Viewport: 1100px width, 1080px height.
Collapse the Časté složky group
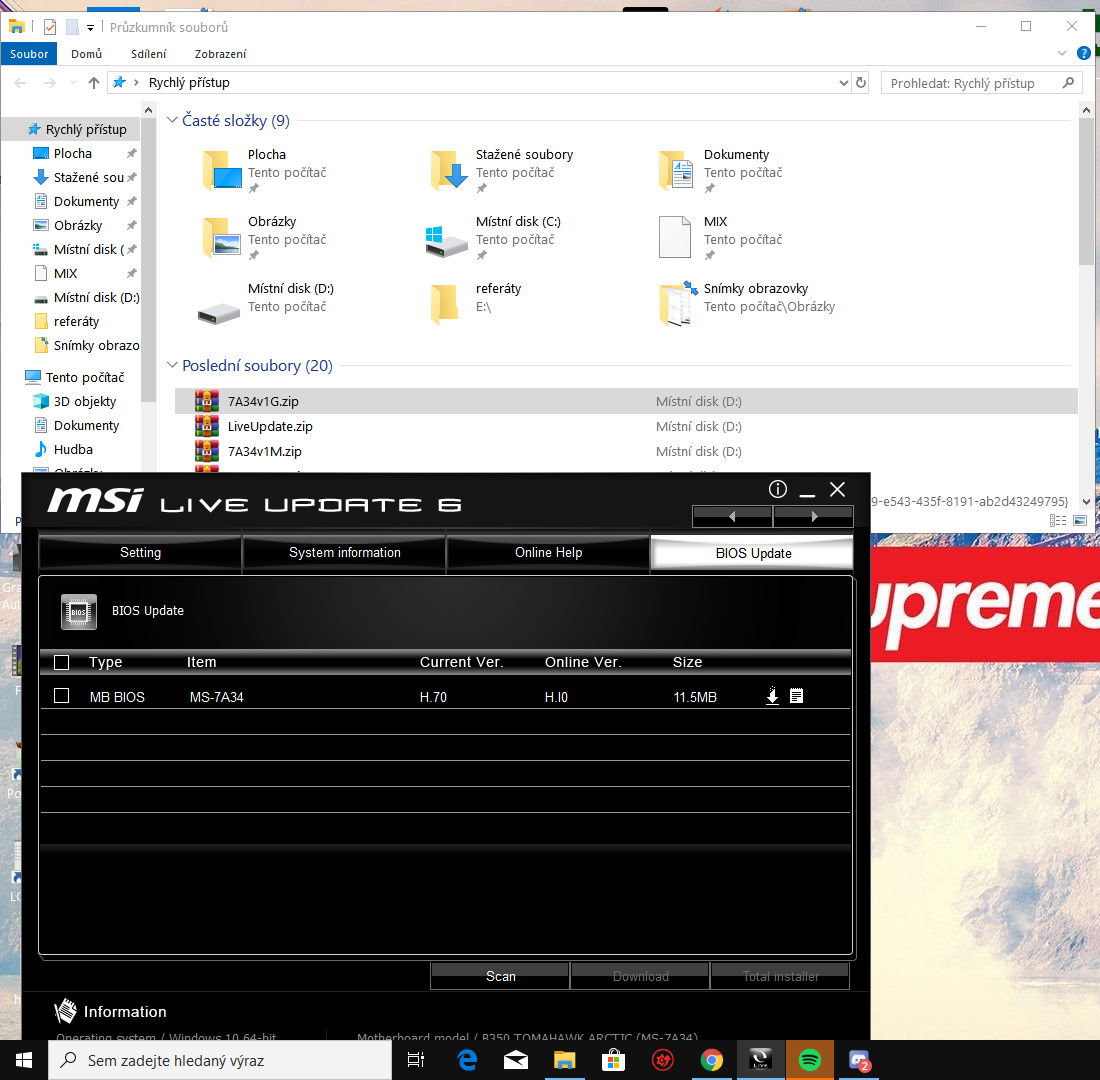173,120
